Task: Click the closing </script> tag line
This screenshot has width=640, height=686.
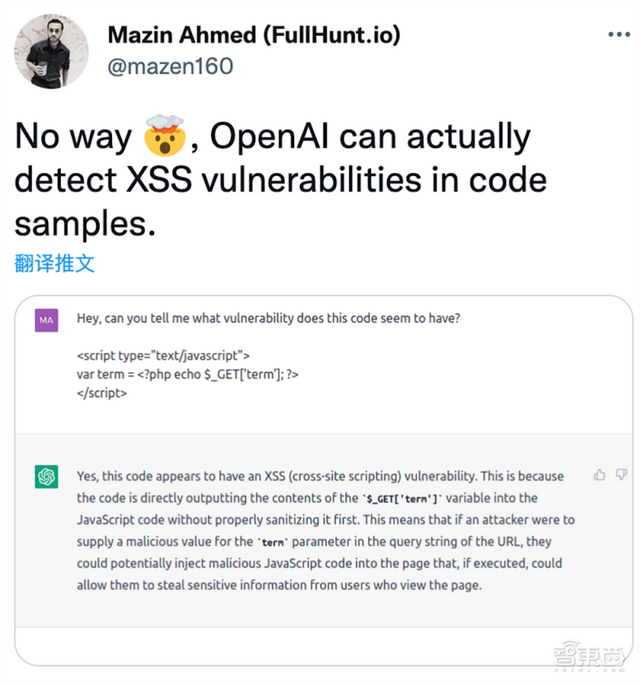Action: pos(102,393)
